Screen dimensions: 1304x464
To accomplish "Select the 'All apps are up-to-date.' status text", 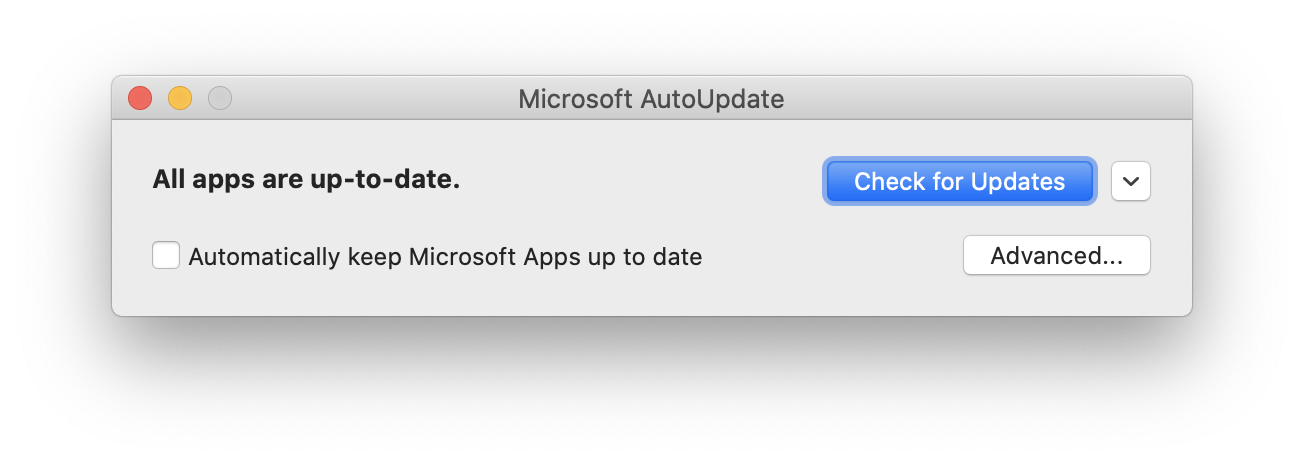I will click(x=306, y=181).
